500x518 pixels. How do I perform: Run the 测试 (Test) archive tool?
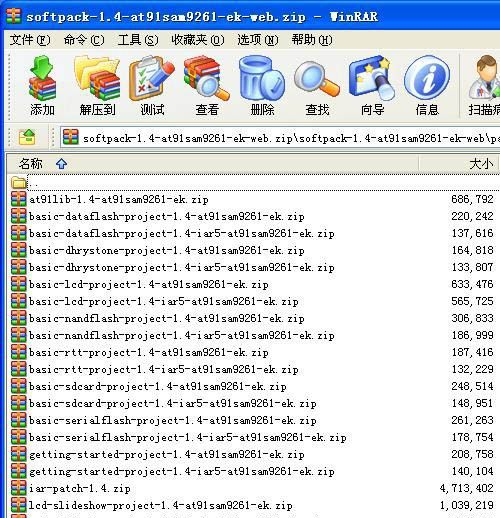coord(152,86)
